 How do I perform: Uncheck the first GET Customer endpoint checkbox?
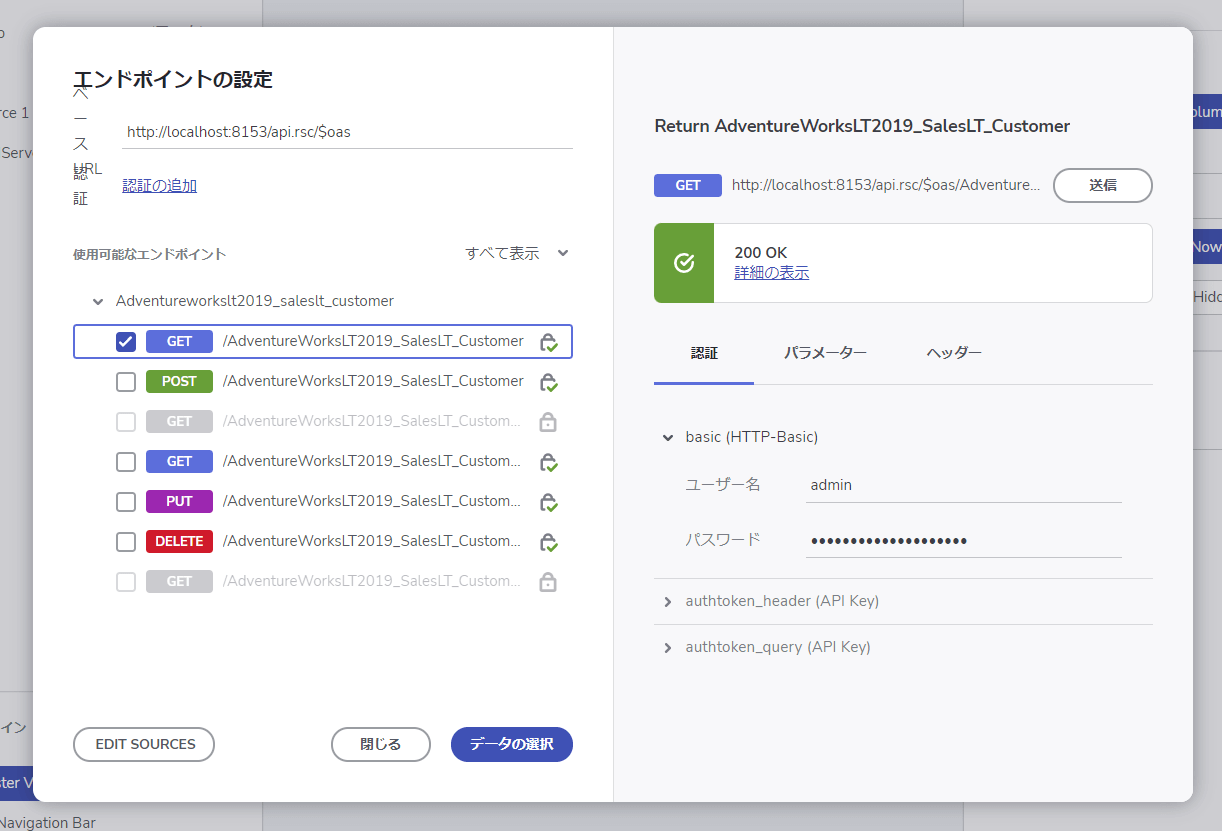point(126,342)
